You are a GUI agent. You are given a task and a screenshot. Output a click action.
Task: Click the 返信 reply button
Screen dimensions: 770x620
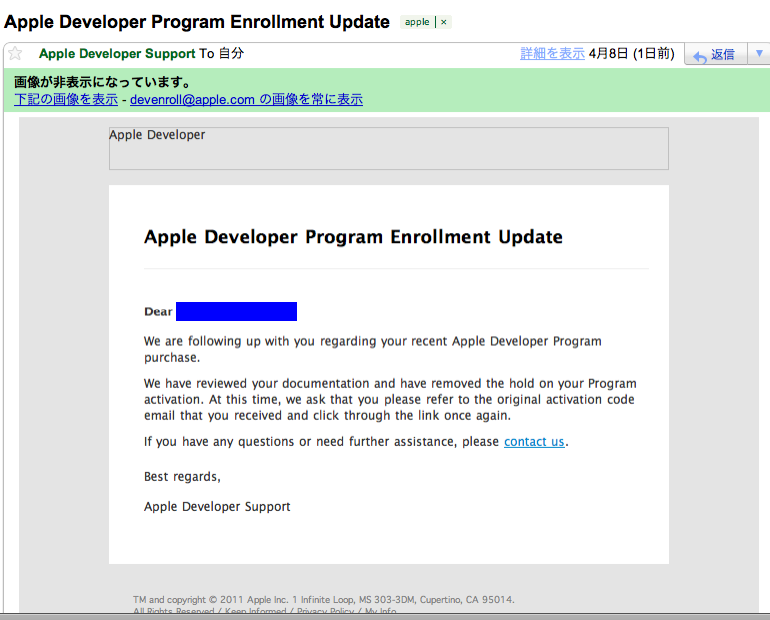(716, 54)
